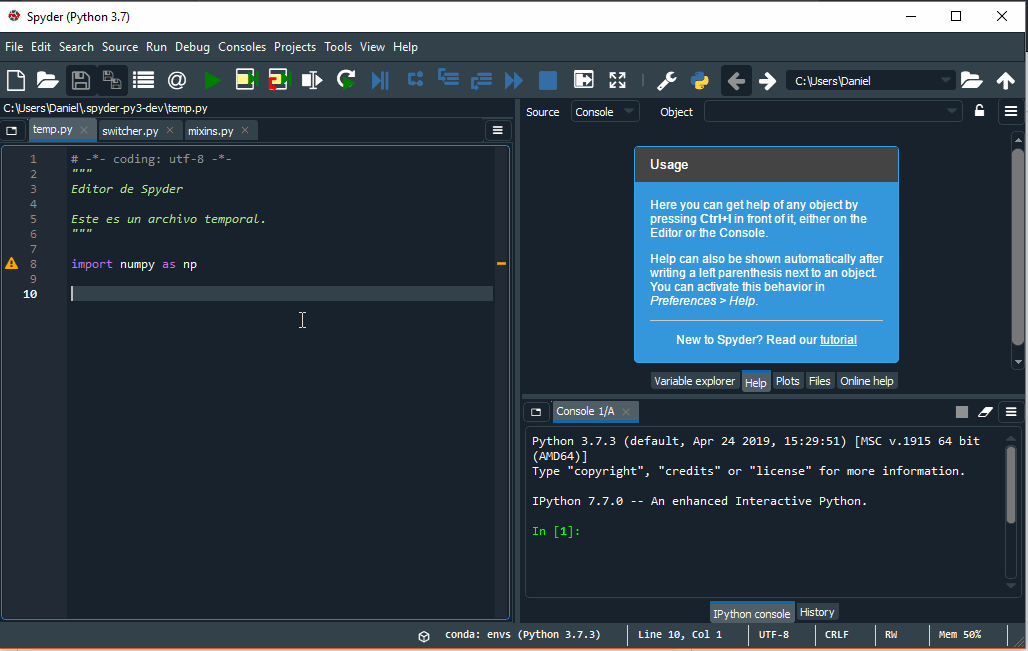Viewport: 1028px width, 651px height.
Task: Go back with left arrow icon
Action: [x=736, y=81]
